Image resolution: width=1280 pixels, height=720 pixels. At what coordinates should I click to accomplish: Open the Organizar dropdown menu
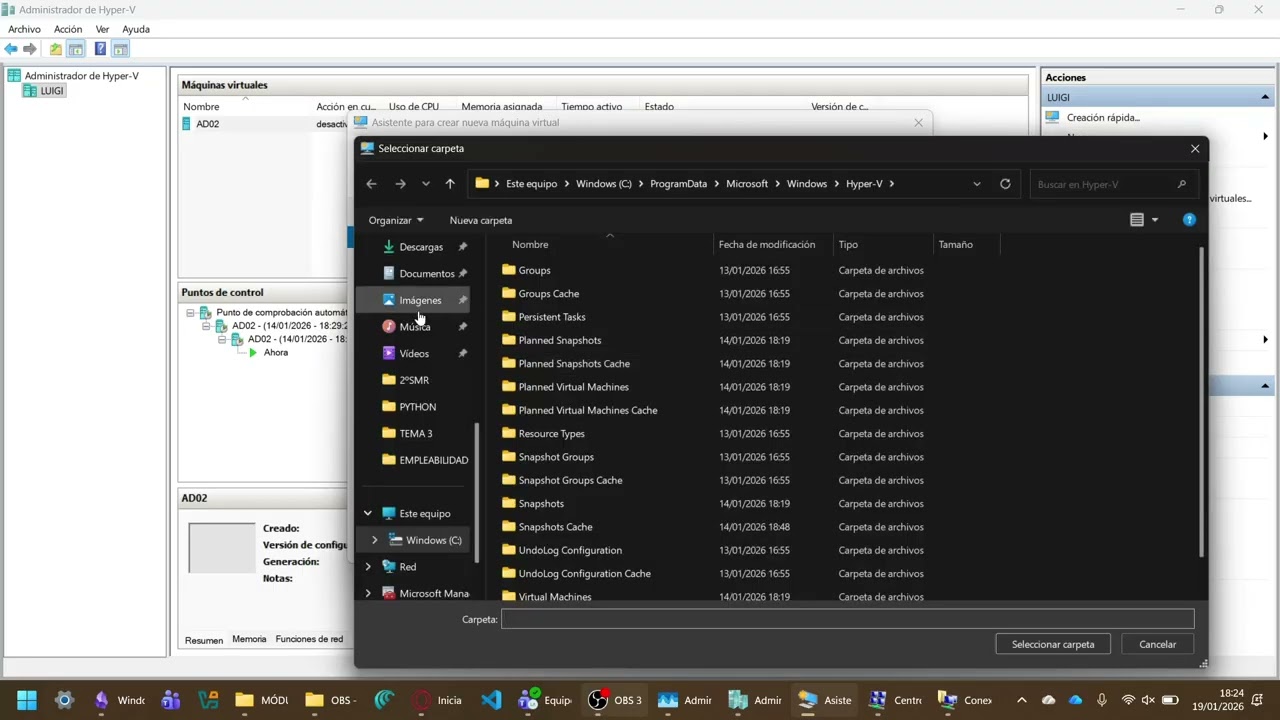[x=396, y=220]
